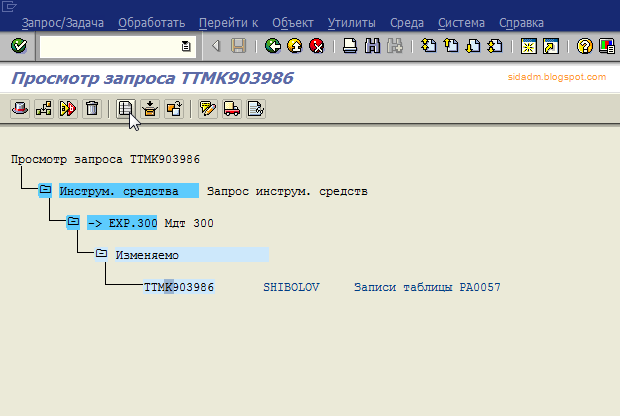Go to previous page icon

tap(451, 46)
